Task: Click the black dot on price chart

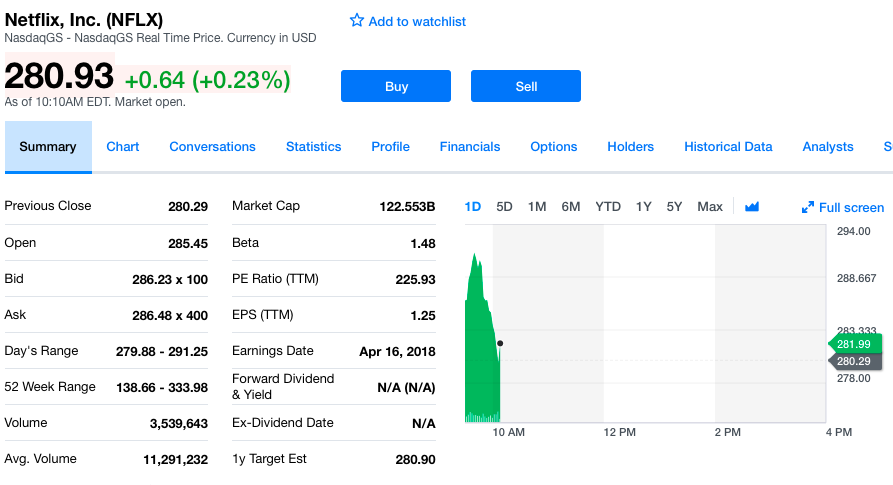Action: coord(500,343)
